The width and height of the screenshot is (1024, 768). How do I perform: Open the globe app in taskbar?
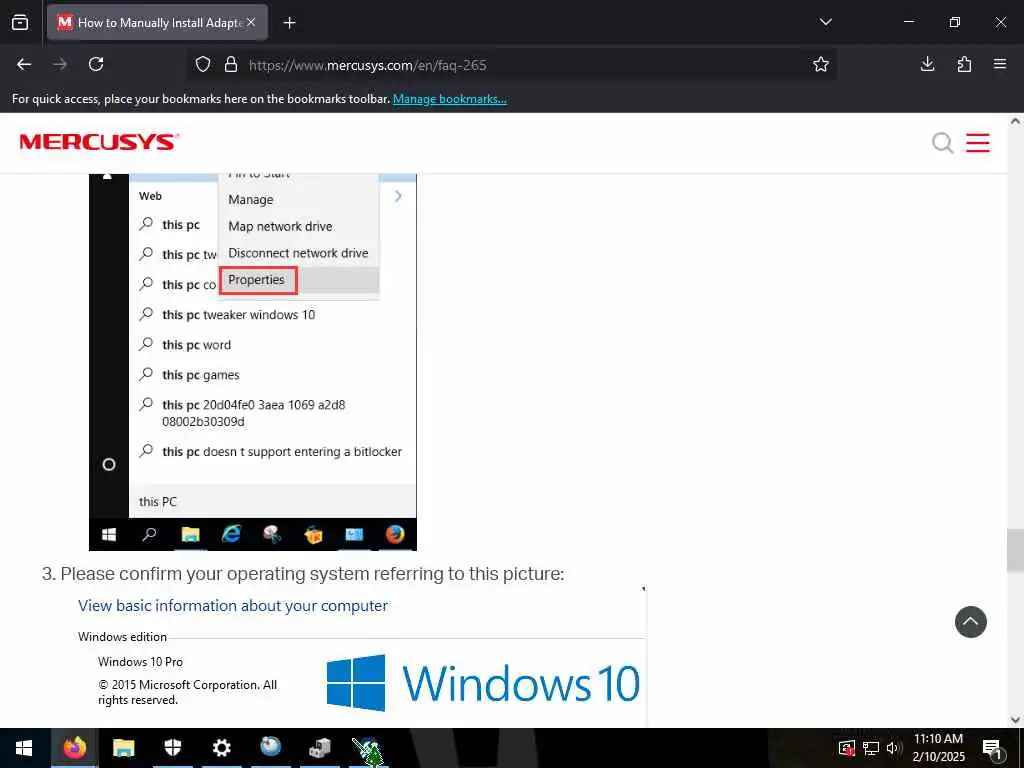point(270,748)
